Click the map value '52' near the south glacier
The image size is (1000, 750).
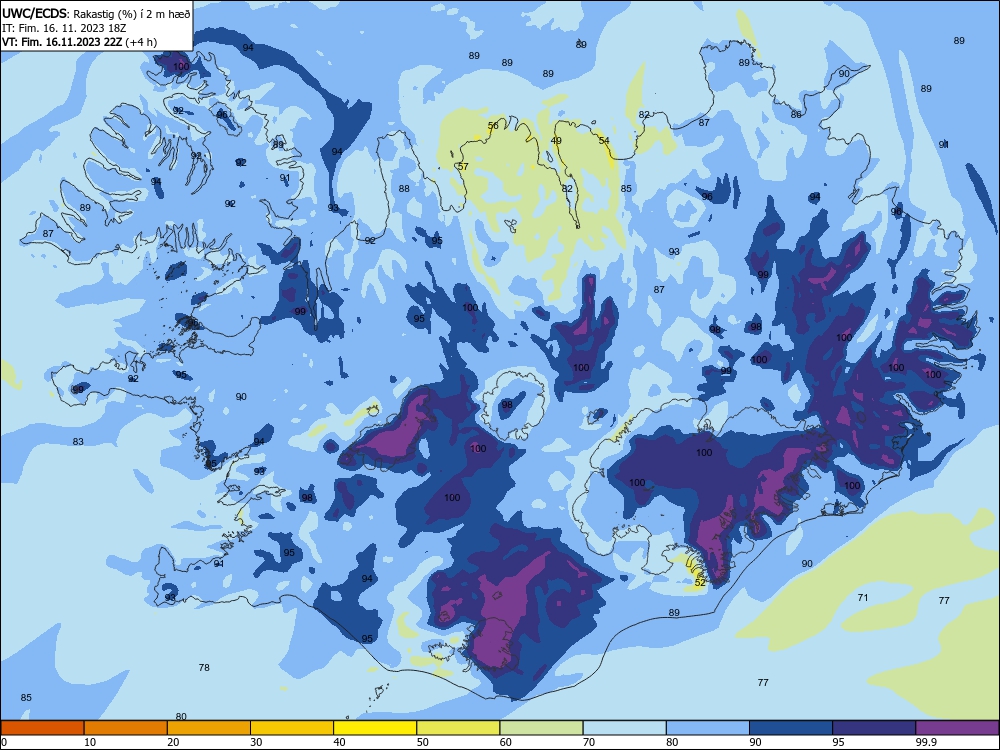tap(700, 582)
